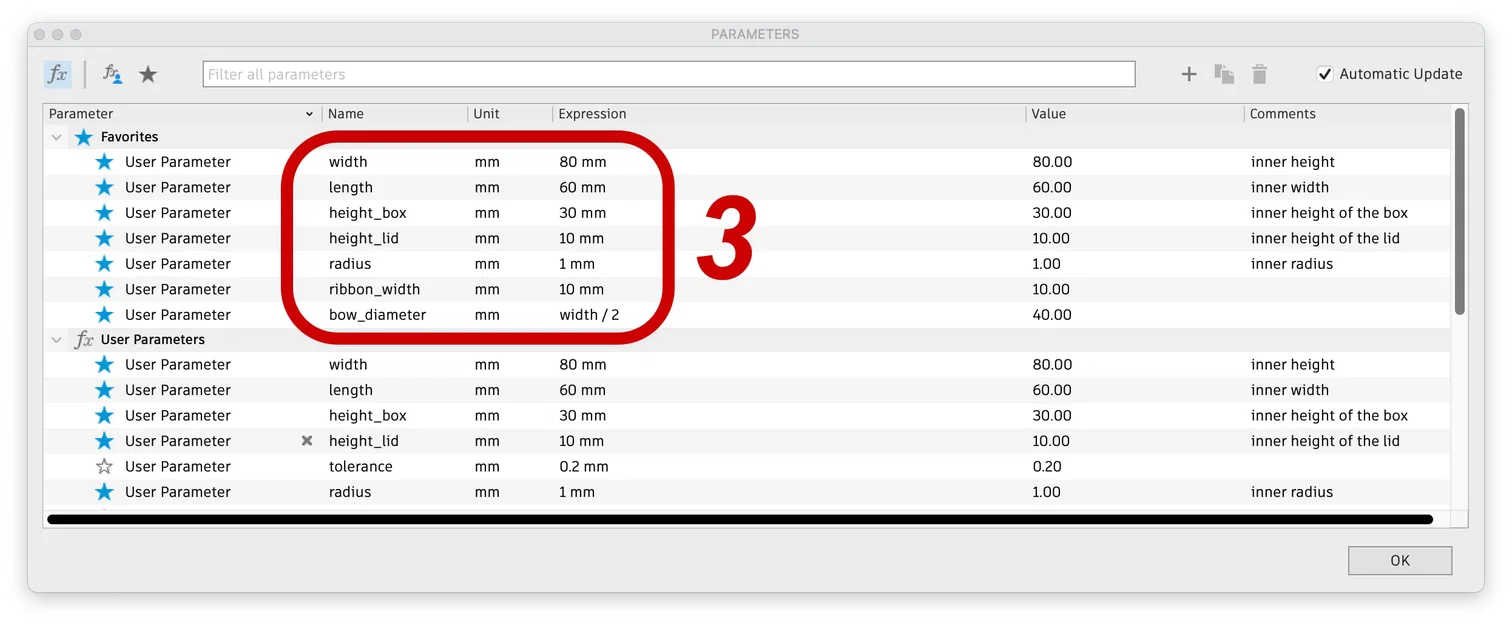Screen dimensions: 1512x625
Task: Select the ribbon_width name cell
Action: point(374,289)
